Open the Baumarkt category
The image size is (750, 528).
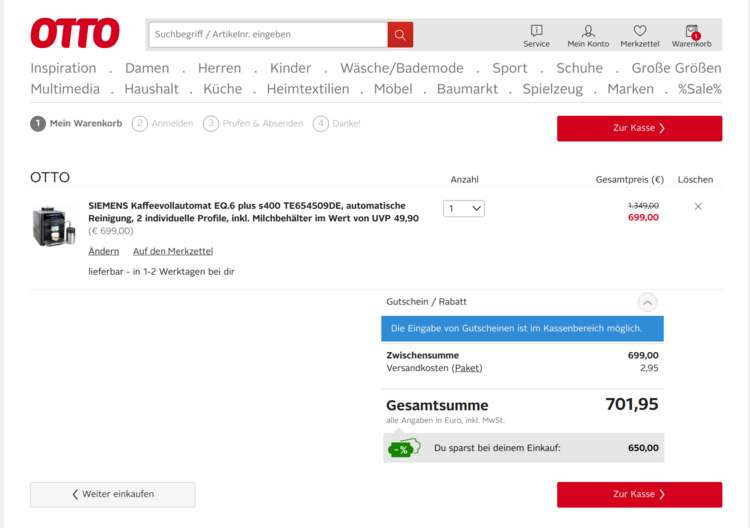click(467, 89)
